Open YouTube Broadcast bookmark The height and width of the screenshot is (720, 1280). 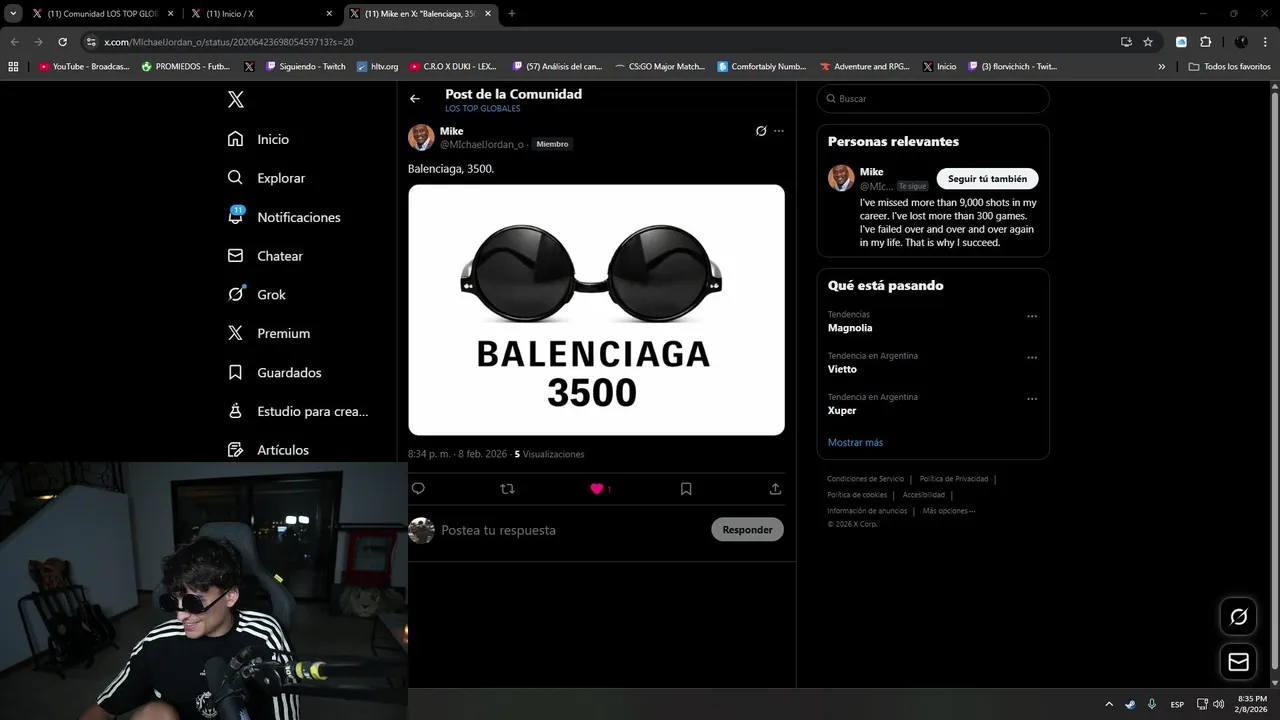pyautogui.click(x=84, y=67)
